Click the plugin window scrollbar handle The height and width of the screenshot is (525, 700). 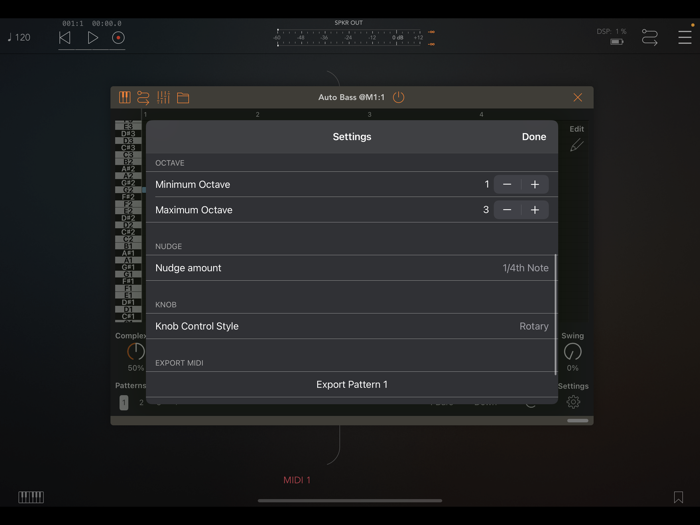[578, 421]
